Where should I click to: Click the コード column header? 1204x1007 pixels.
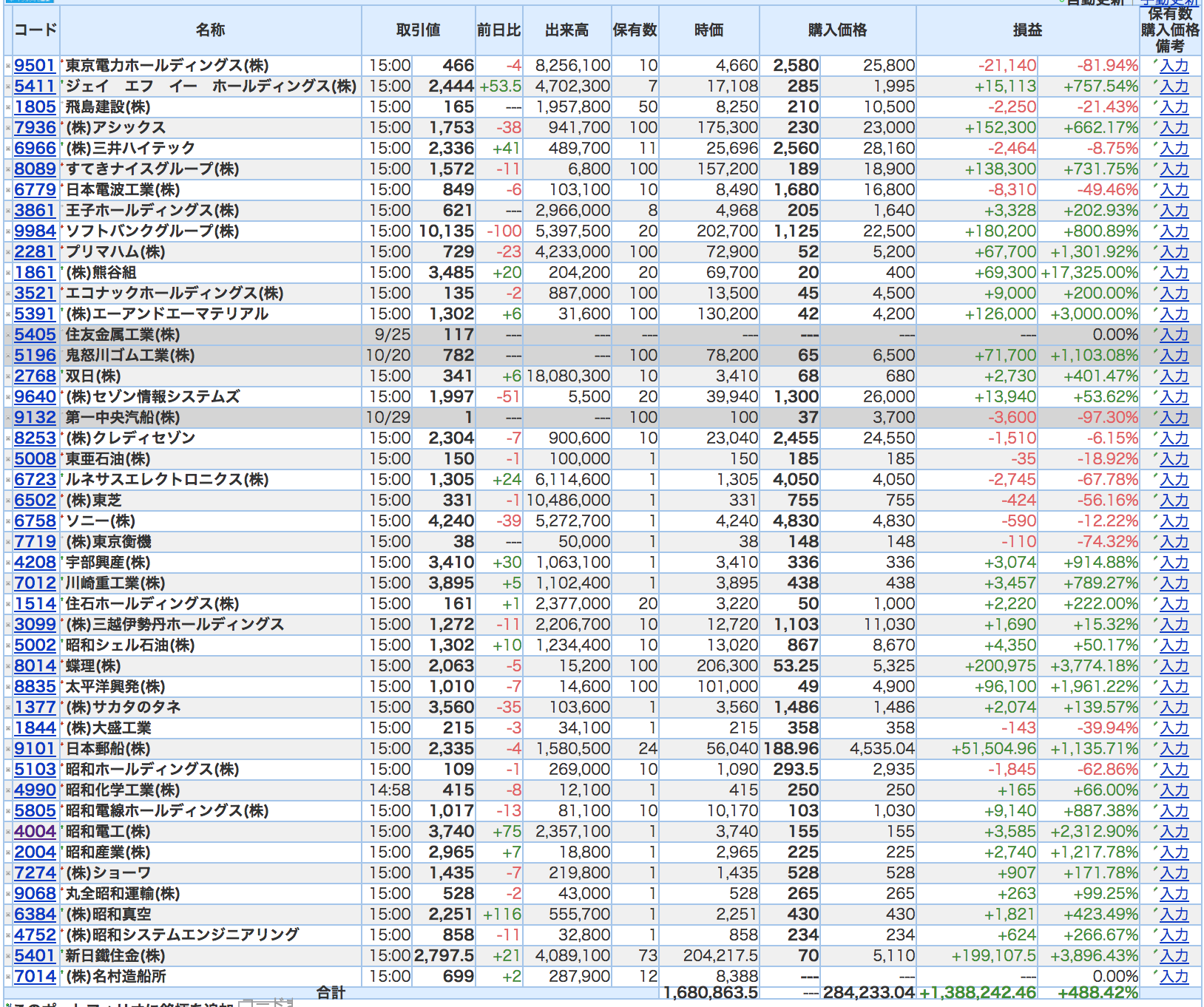35,30
